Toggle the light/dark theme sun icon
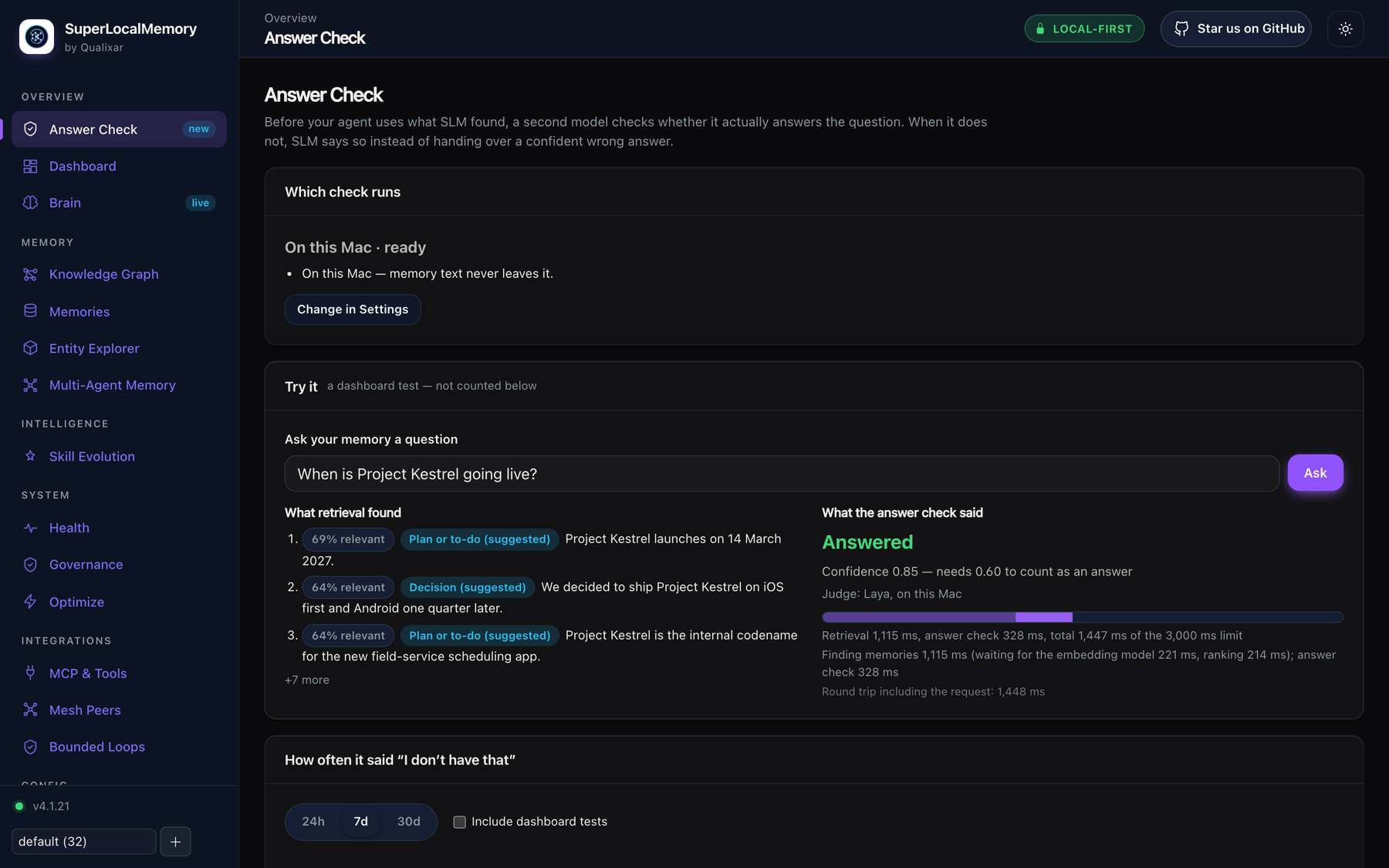Image resolution: width=1389 pixels, height=868 pixels. [x=1345, y=29]
